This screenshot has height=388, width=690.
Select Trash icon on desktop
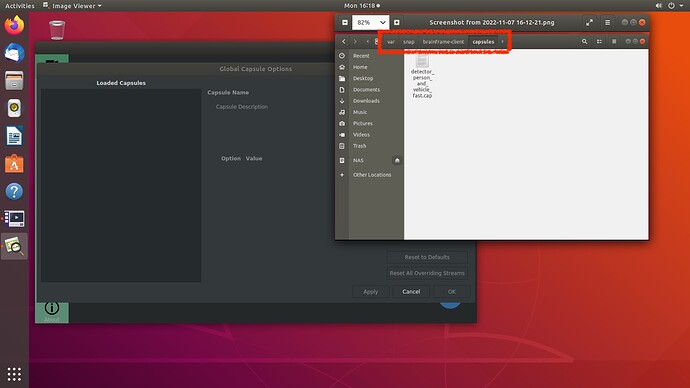tap(57, 30)
